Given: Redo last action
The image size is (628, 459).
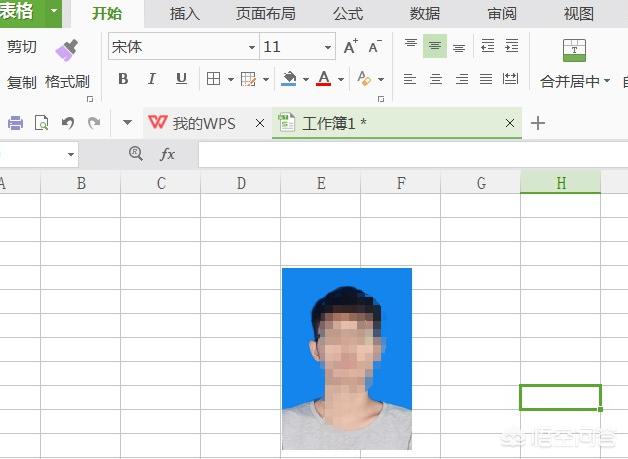Looking at the screenshot, I should pyautogui.click(x=94, y=123).
